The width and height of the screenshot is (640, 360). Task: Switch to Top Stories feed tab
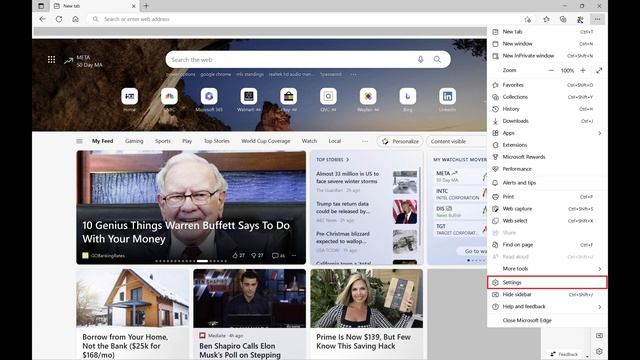click(x=216, y=141)
